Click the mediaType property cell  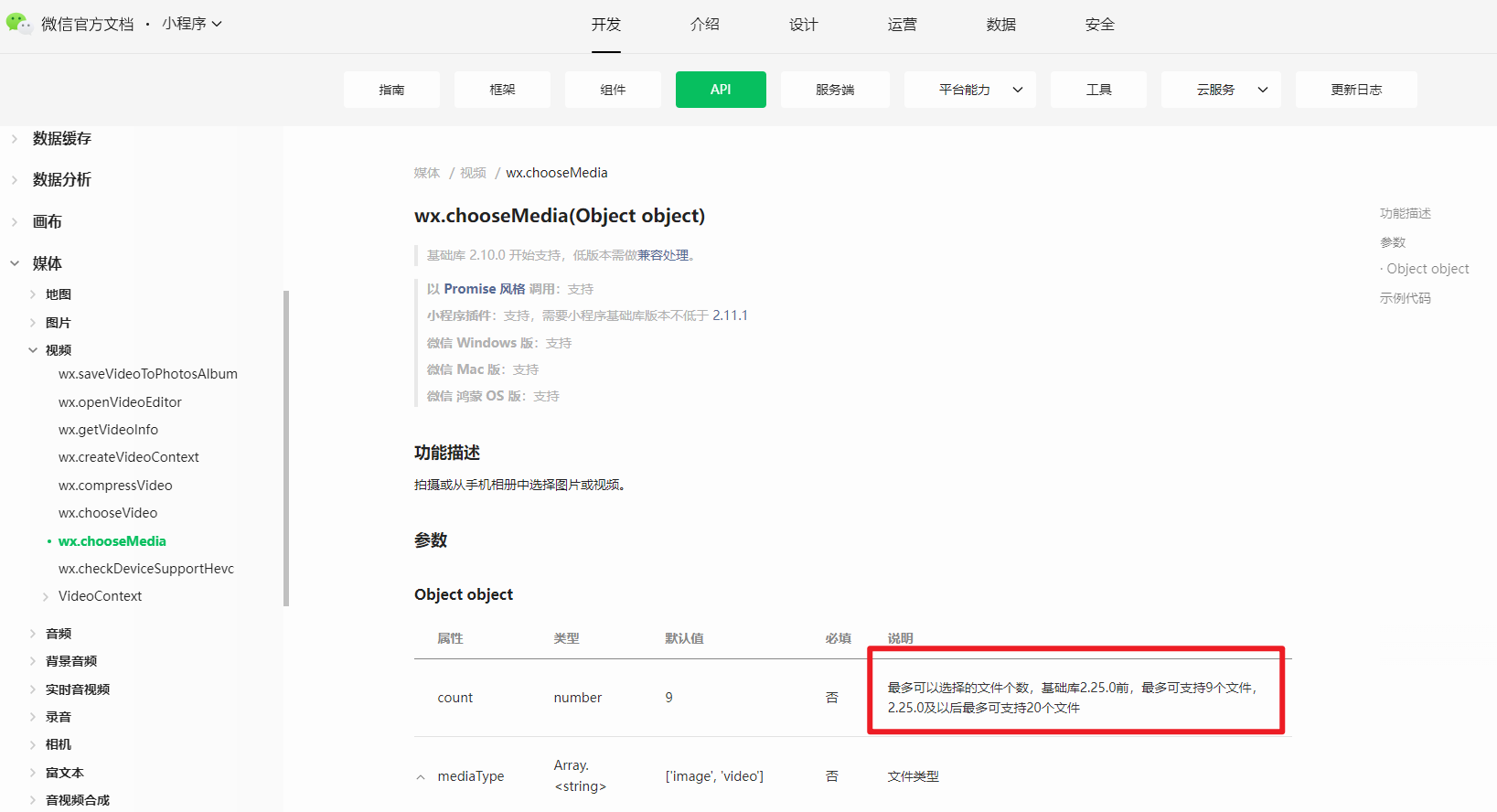pyautogui.click(x=471, y=776)
